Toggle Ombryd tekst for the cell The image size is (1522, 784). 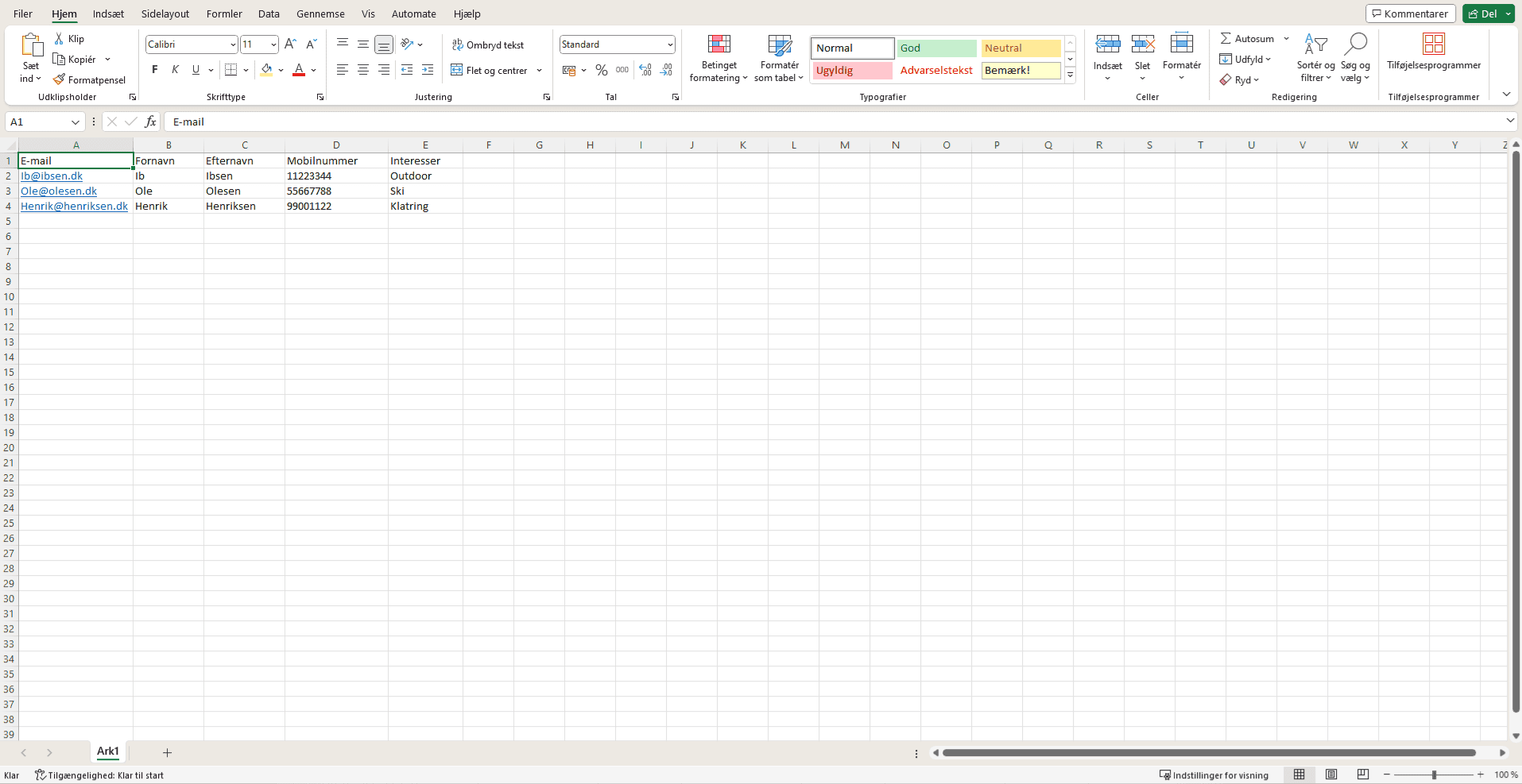[488, 44]
